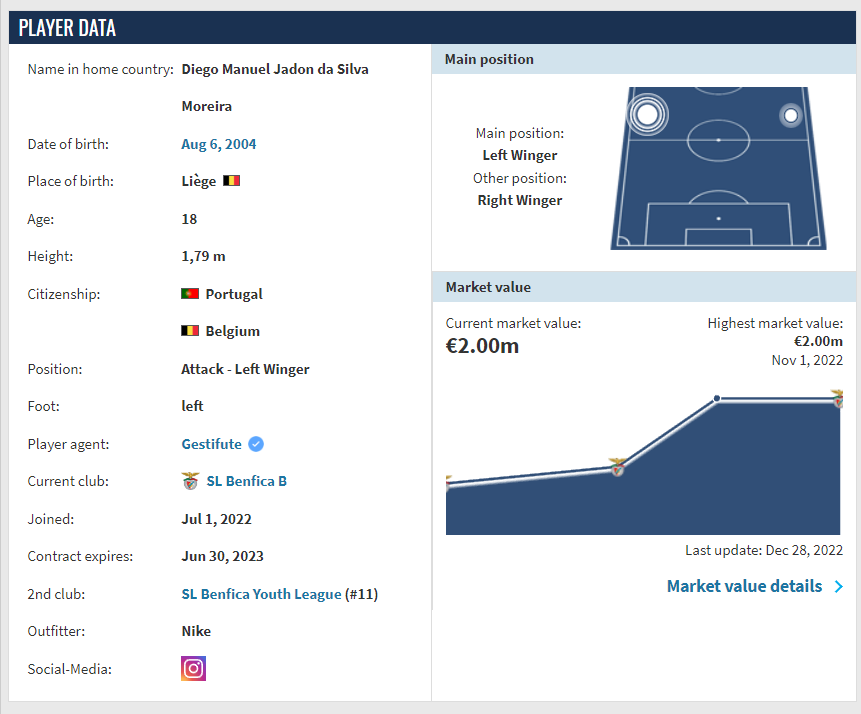This screenshot has height=714, width=861.
Task: Select the Right Winger marker on pitch
Action: (790, 116)
